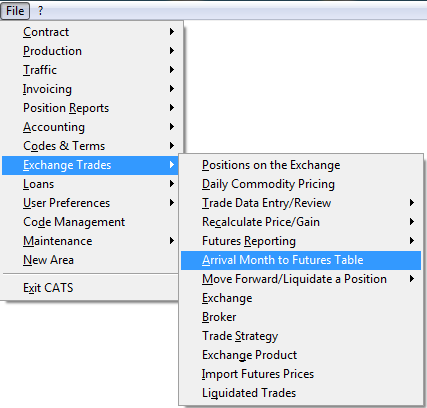Expand Move Forward/Liquidate a Position
Image resolution: width=427 pixels, height=408 pixels.
(301, 279)
